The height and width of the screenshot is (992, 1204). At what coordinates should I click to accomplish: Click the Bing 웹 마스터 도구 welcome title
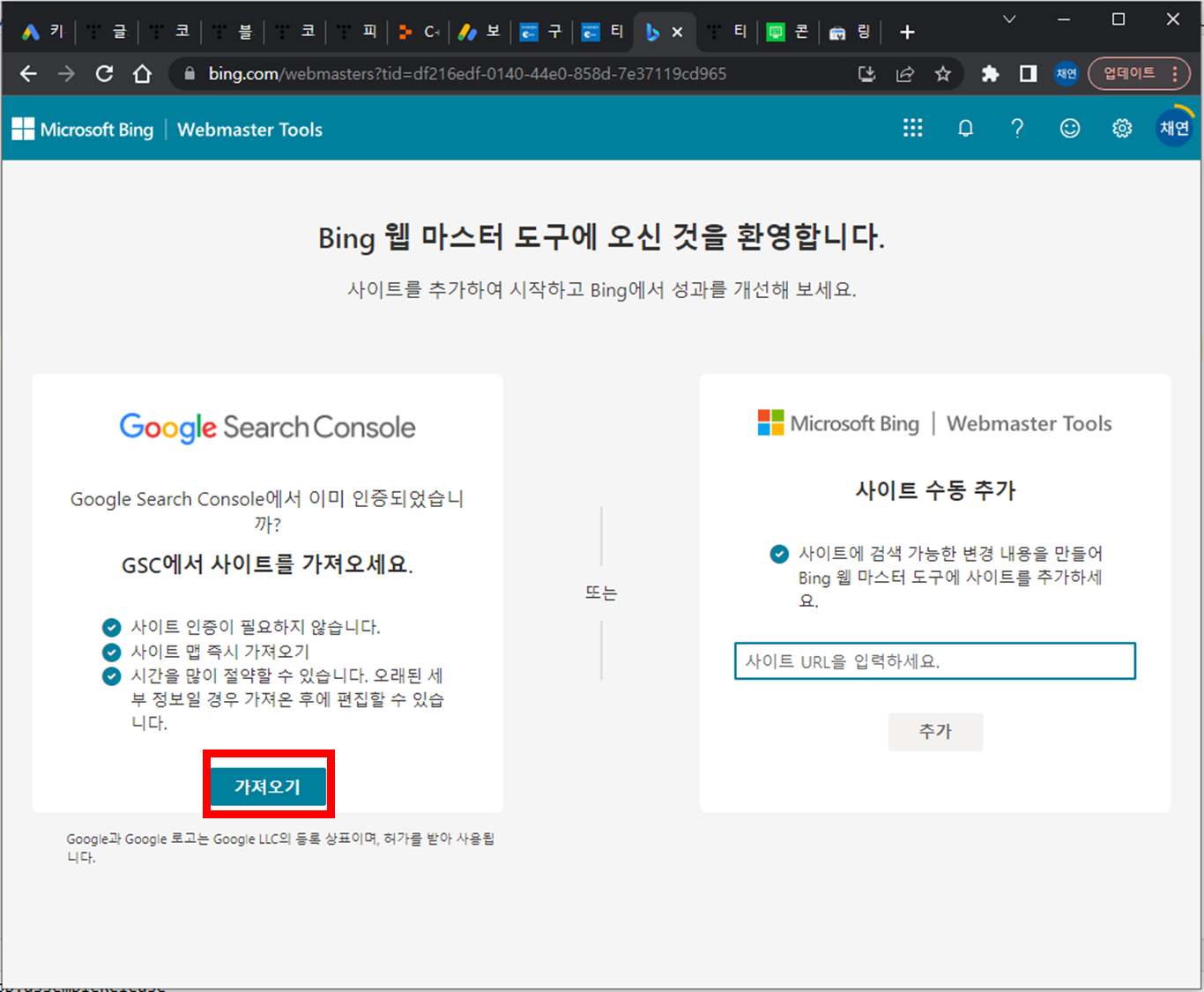602,237
